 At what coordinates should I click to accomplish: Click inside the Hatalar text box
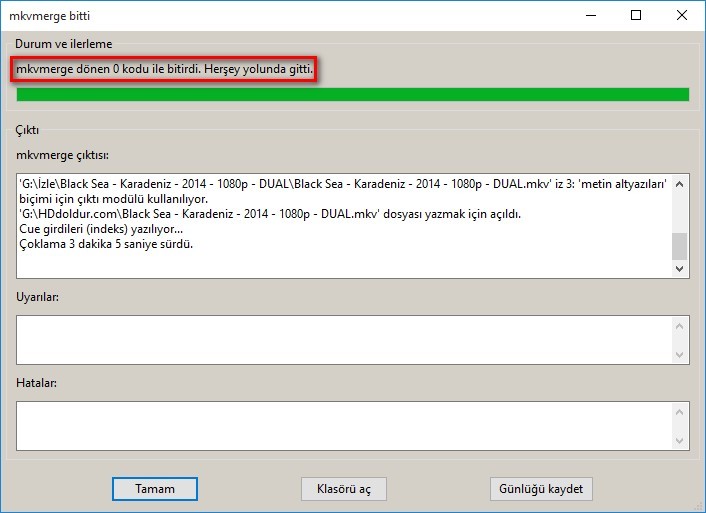340,426
